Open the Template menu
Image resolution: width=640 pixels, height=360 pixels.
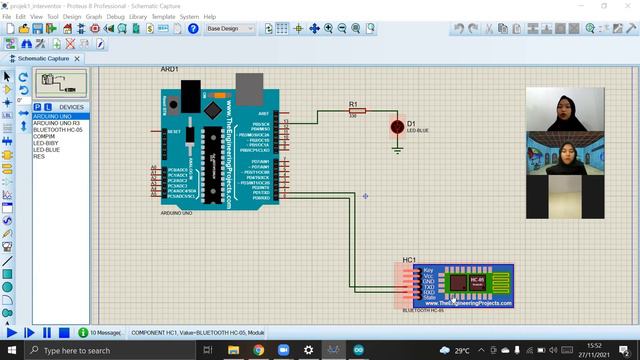163,17
